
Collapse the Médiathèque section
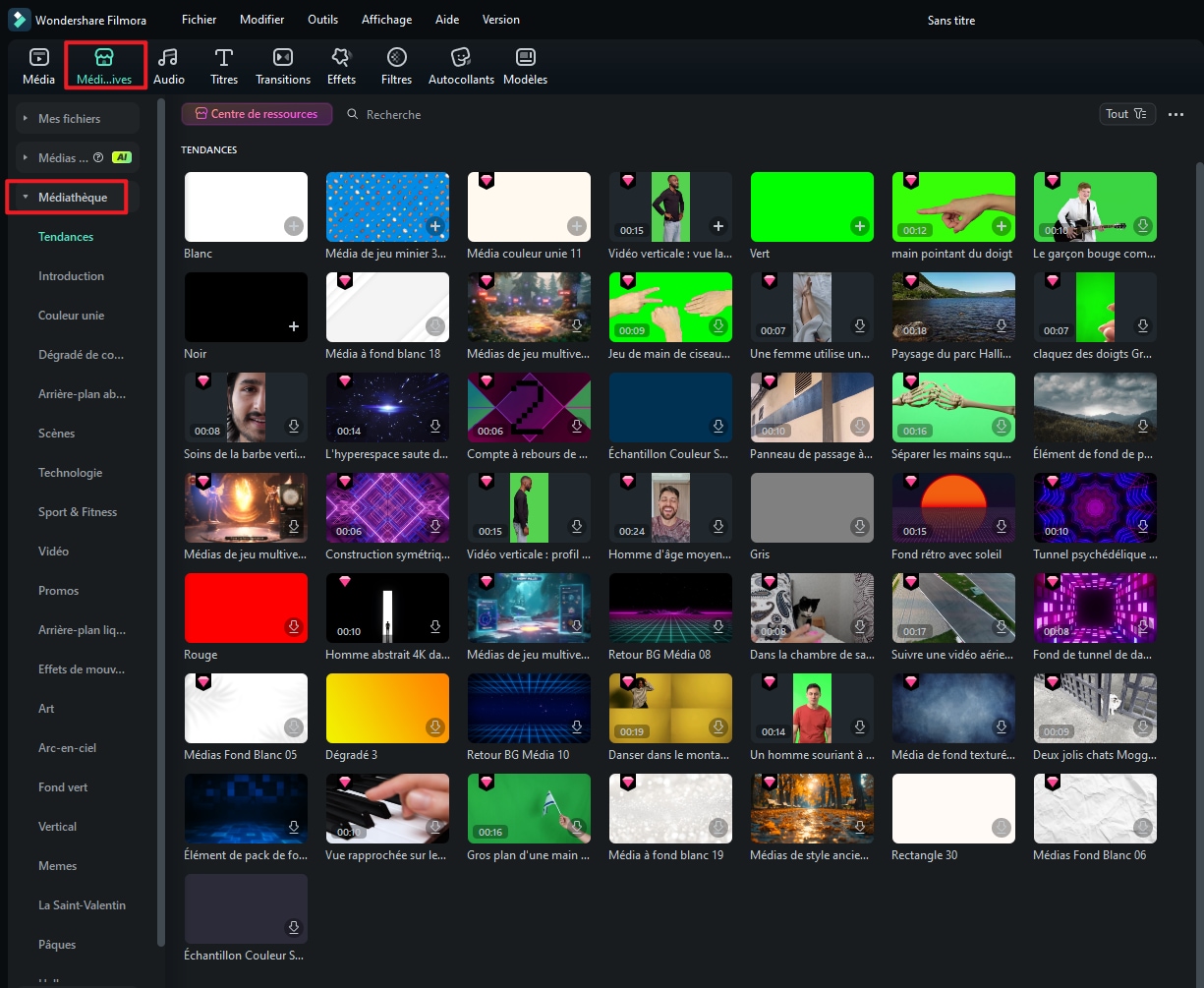[x=26, y=198]
